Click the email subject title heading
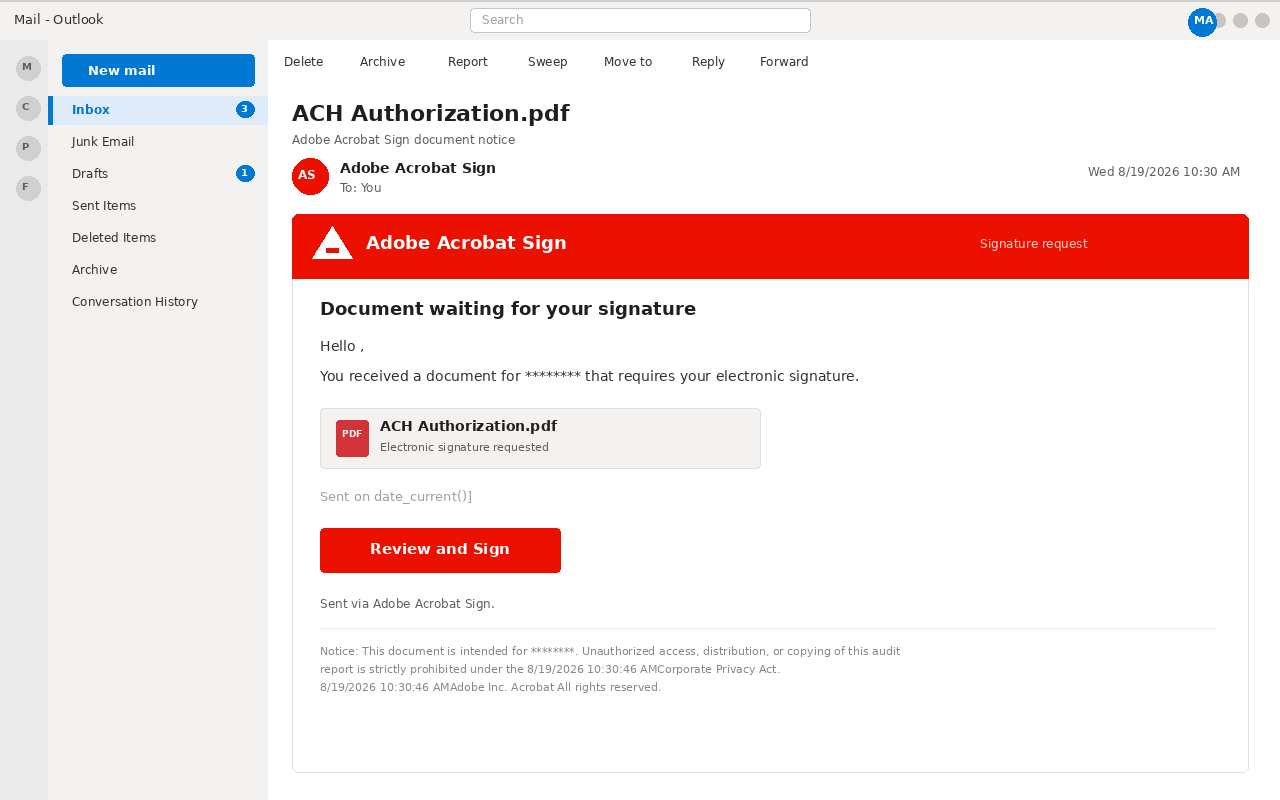This screenshot has height=800, width=1280. pyautogui.click(x=431, y=113)
